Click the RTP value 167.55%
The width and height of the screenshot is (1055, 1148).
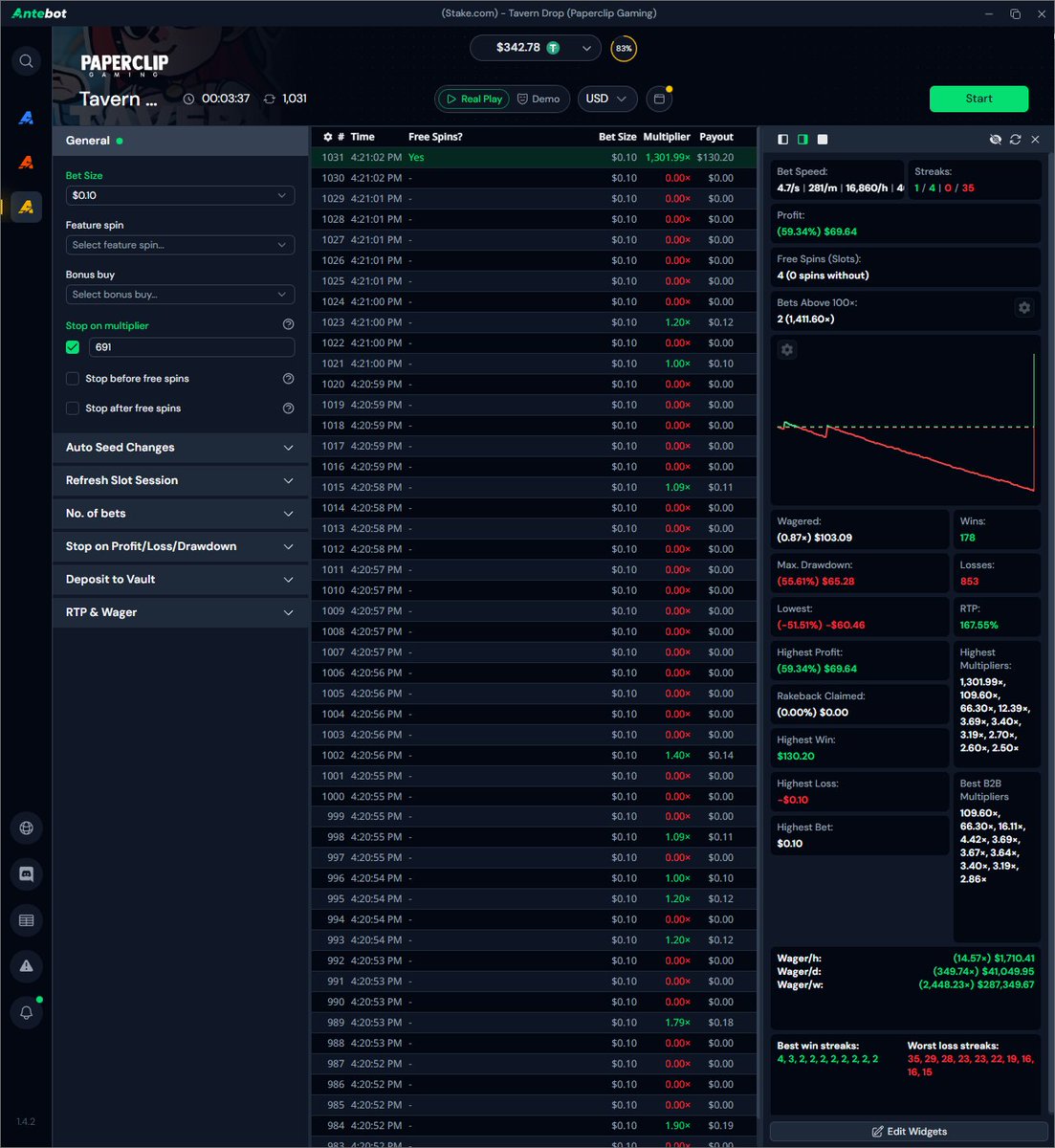[978, 625]
